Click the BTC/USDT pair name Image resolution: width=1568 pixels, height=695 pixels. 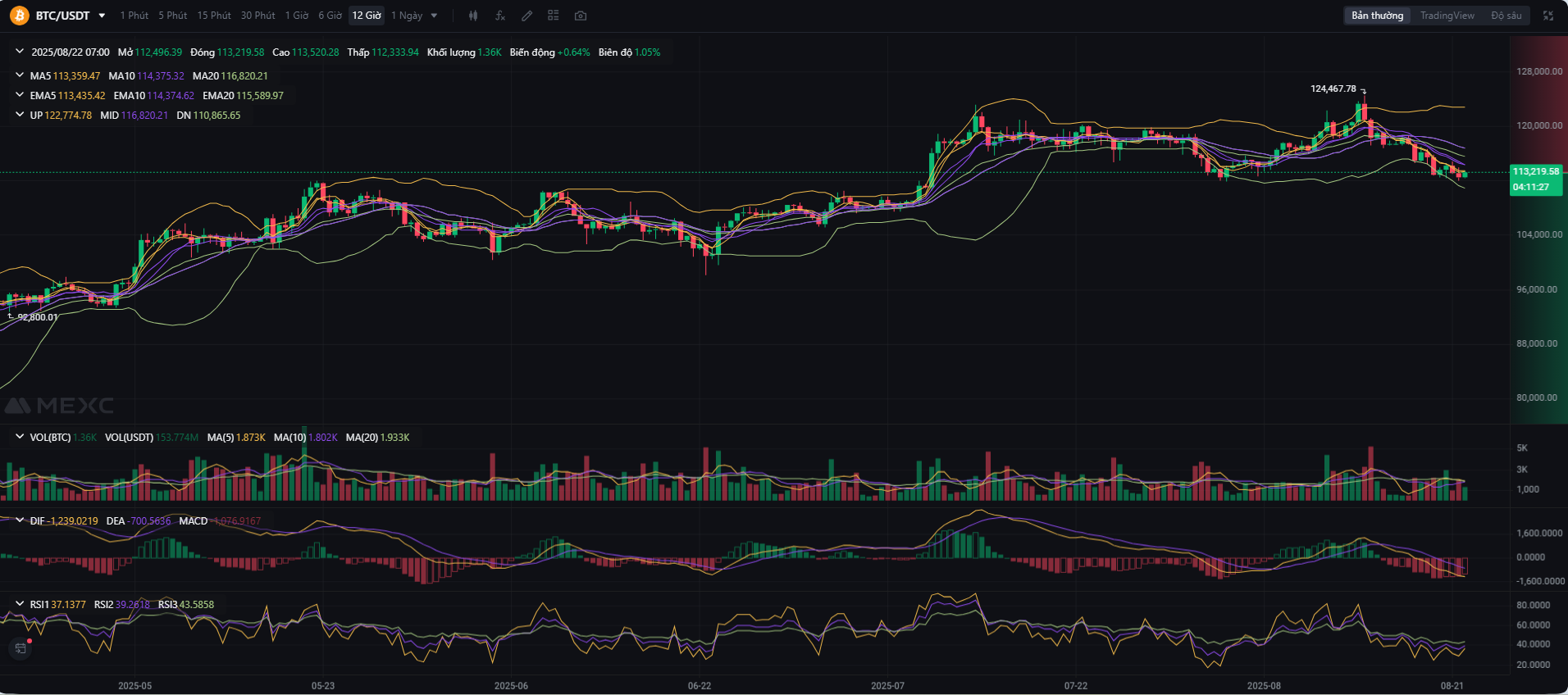click(x=62, y=16)
